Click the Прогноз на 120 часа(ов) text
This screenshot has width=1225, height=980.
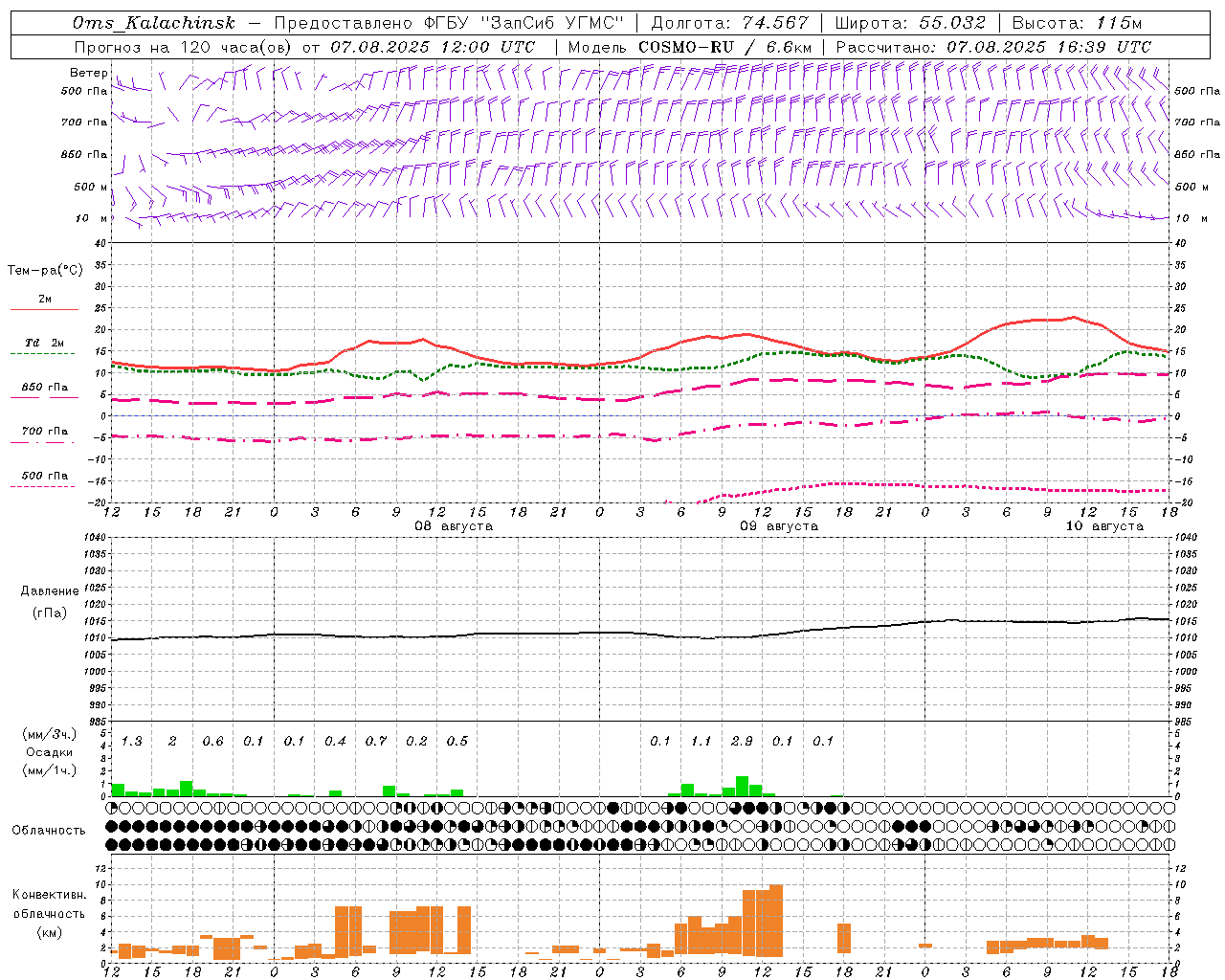click(184, 46)
